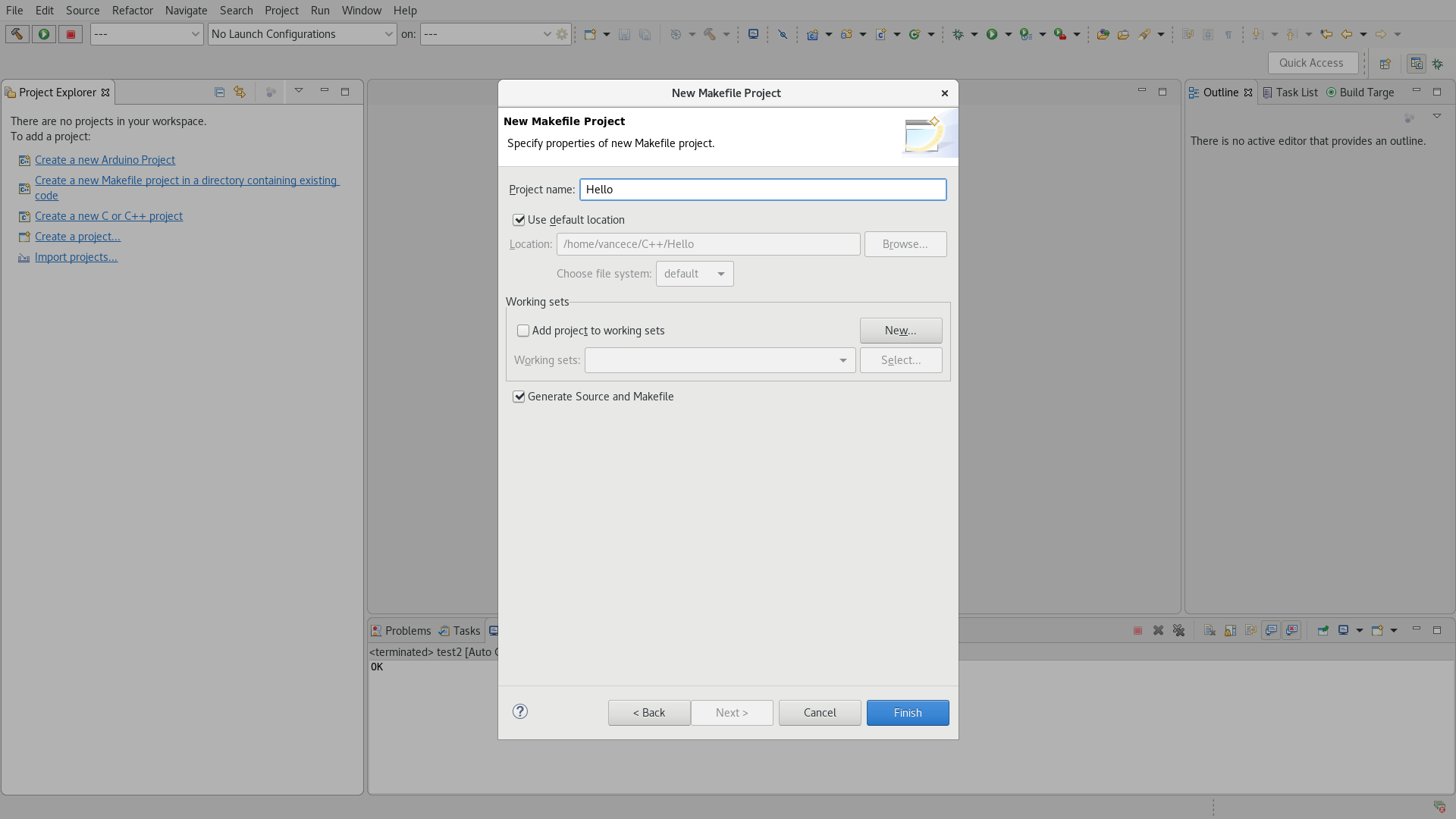
Task: Click the Cancel button
Action: [x=819, y=713]
